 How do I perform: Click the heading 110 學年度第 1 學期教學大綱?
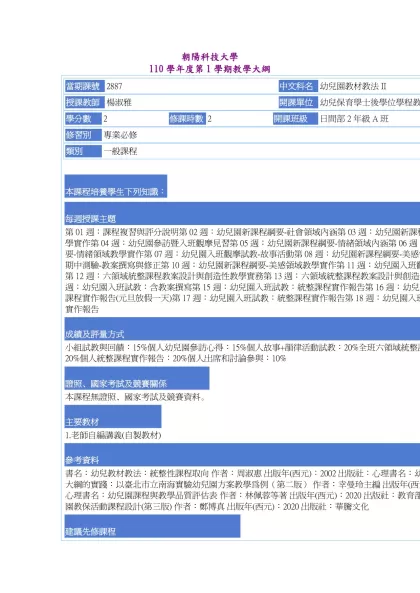[x=210, y=69]
